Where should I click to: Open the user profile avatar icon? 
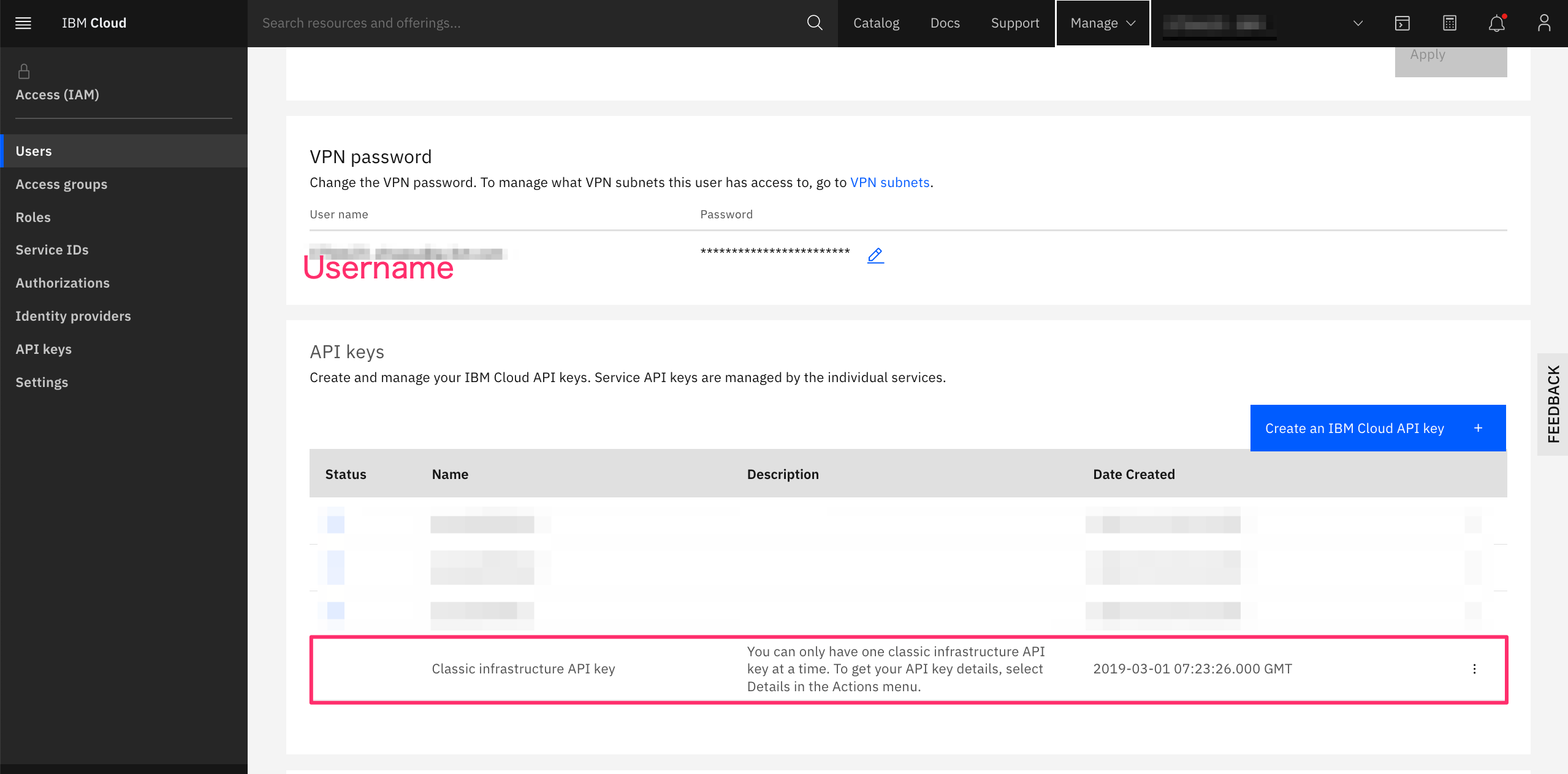coord(1544,23)
